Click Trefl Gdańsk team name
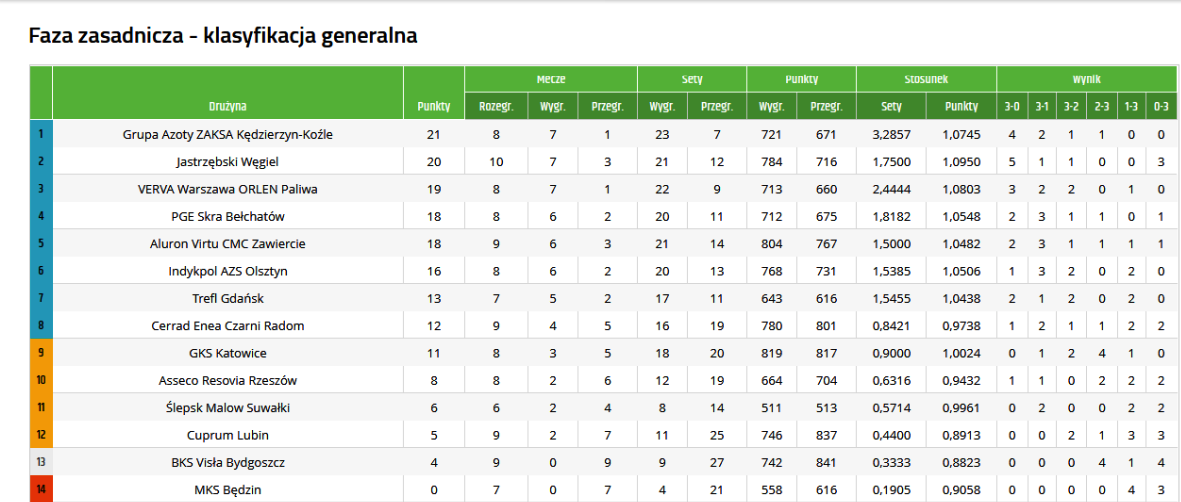 click(228, 298)
